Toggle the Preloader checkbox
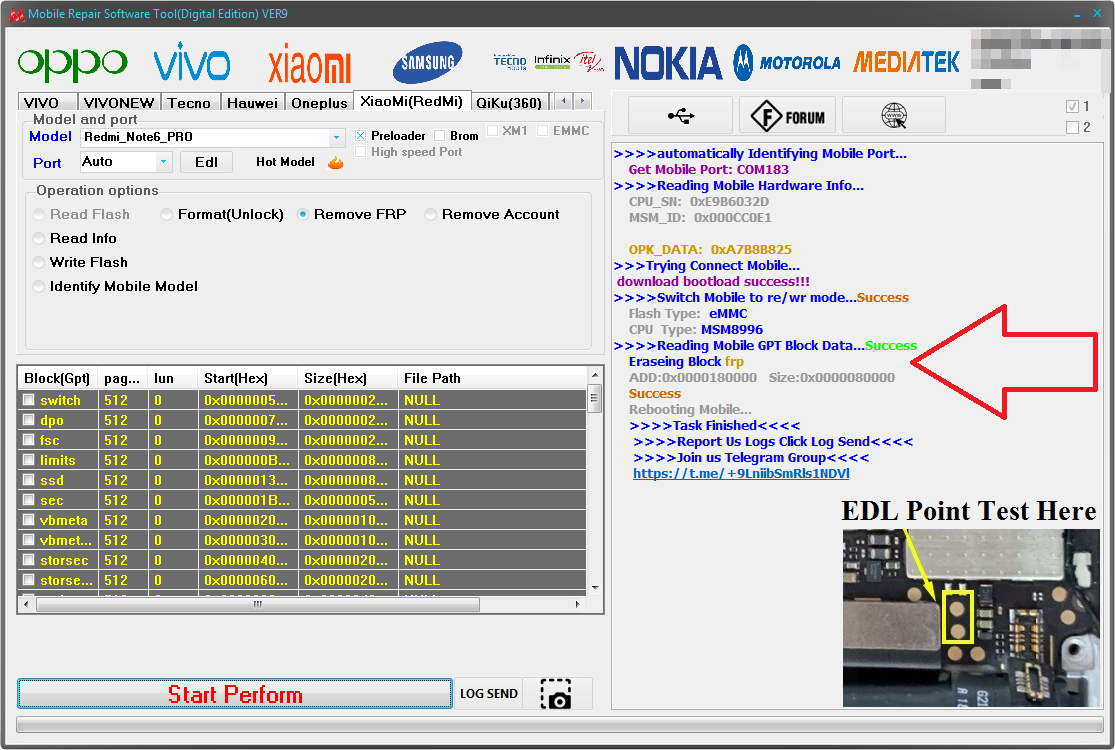1115x750 pixels. coord(361,136)
